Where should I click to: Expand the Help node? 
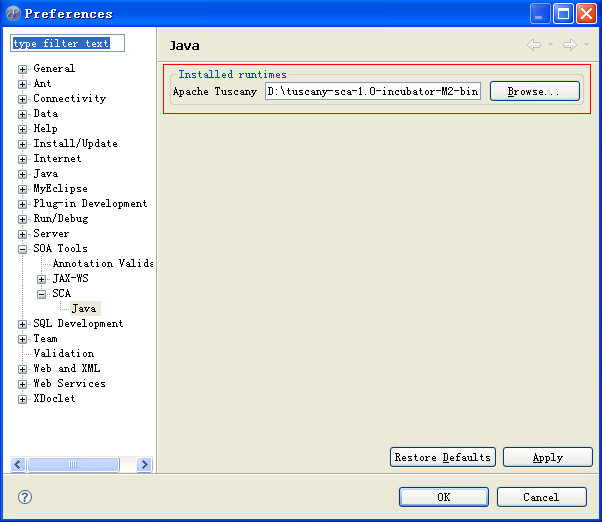tap(22, 129)
